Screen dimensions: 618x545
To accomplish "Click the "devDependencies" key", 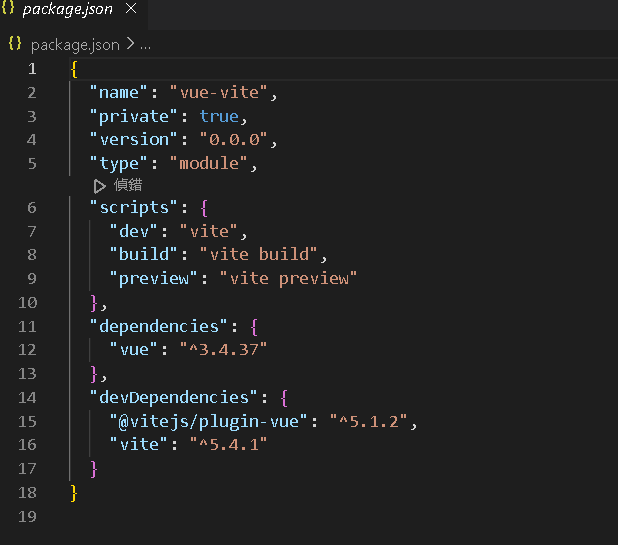I will [x=174, y=398].
